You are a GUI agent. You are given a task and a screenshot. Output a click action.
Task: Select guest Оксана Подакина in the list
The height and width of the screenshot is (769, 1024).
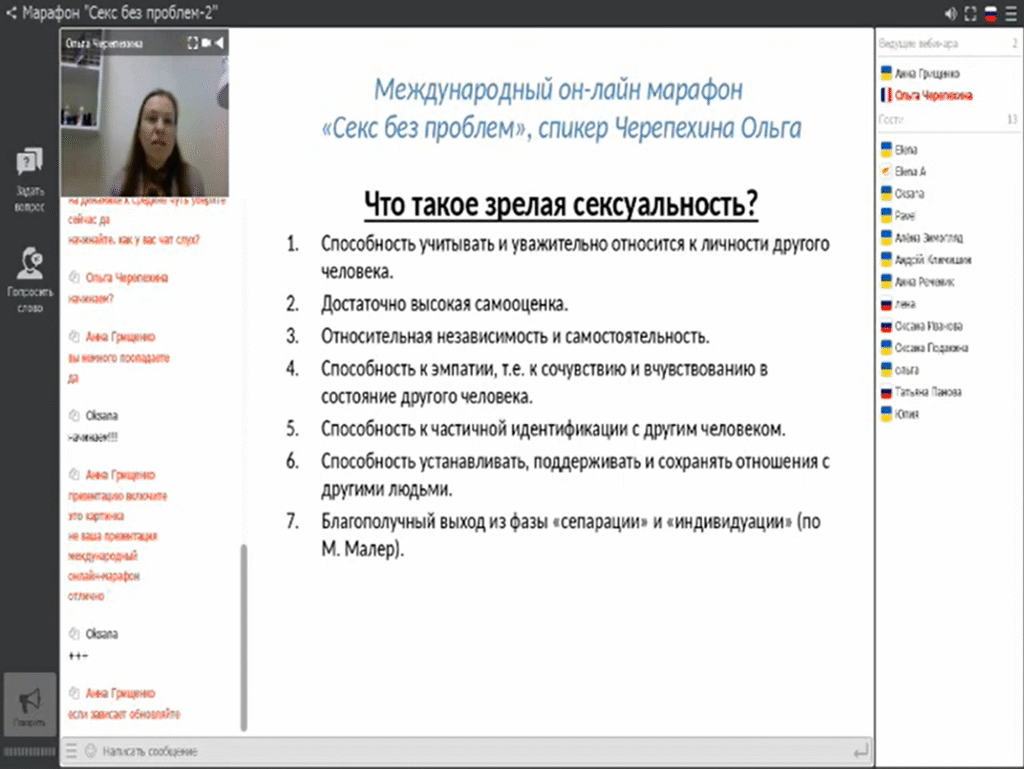tap(931, 348)
